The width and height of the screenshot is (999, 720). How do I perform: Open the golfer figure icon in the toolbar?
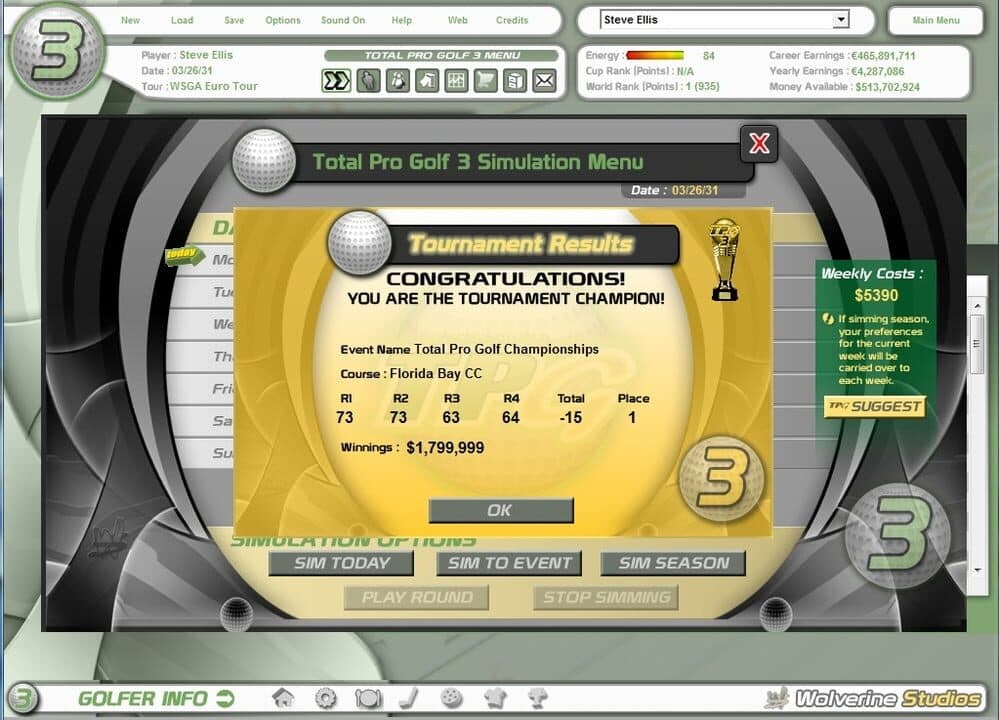pos(368,81)
